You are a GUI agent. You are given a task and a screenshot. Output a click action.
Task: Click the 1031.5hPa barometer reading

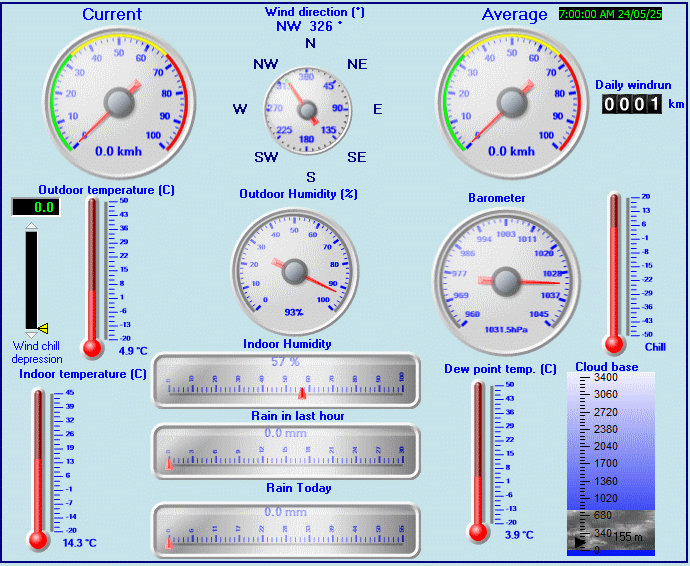point(506,330)
